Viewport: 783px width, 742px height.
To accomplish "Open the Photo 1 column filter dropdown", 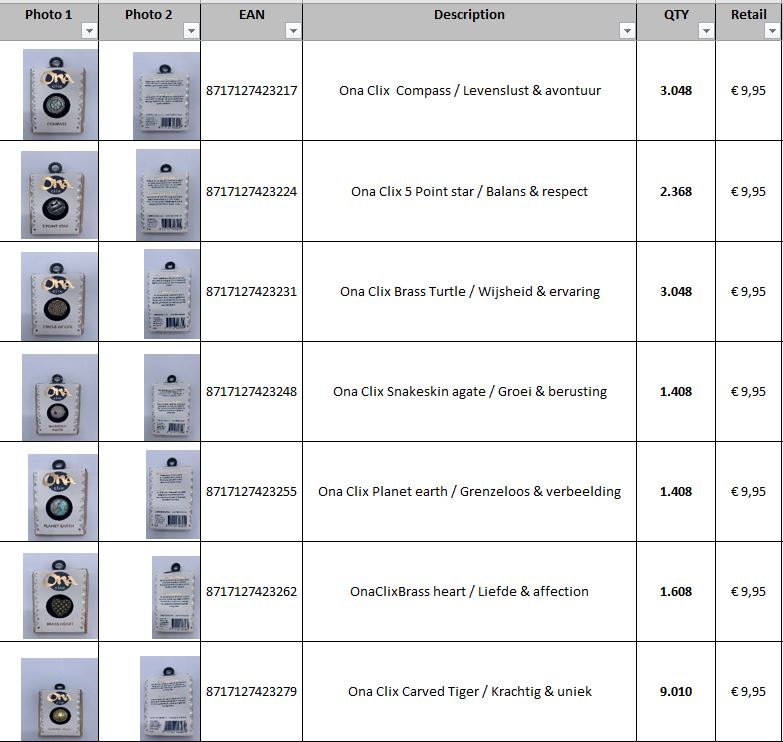I will pyautogui.click(x=89, y=31).
